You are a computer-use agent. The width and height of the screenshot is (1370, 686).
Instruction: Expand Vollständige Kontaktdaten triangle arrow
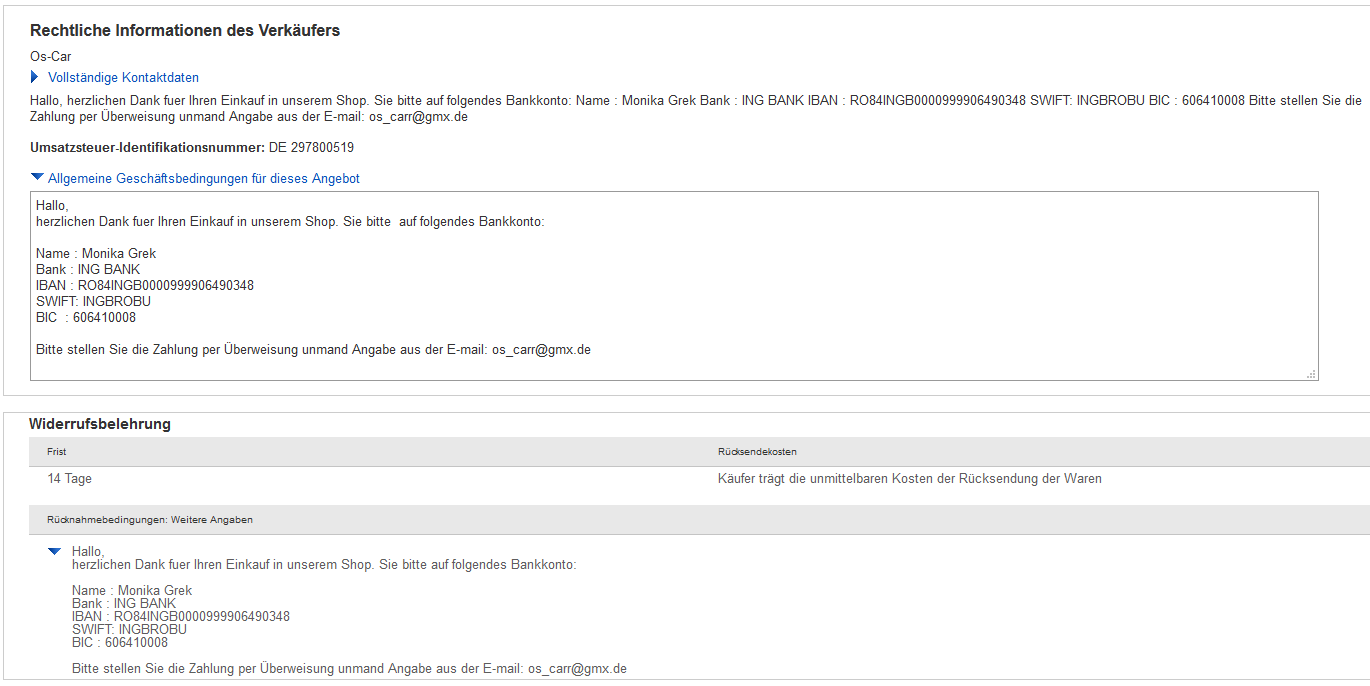tap(35, 77)
